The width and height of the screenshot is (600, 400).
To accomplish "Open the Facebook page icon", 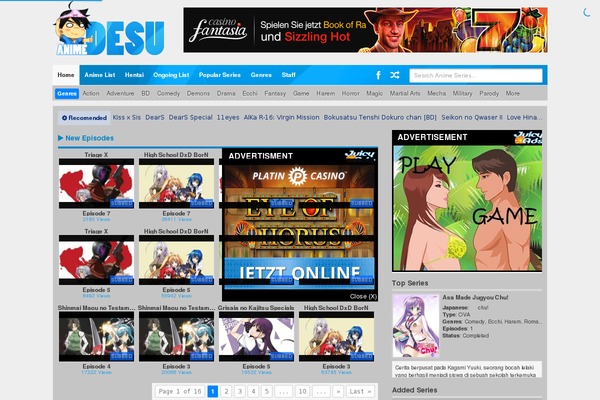I will click(378, 75).
